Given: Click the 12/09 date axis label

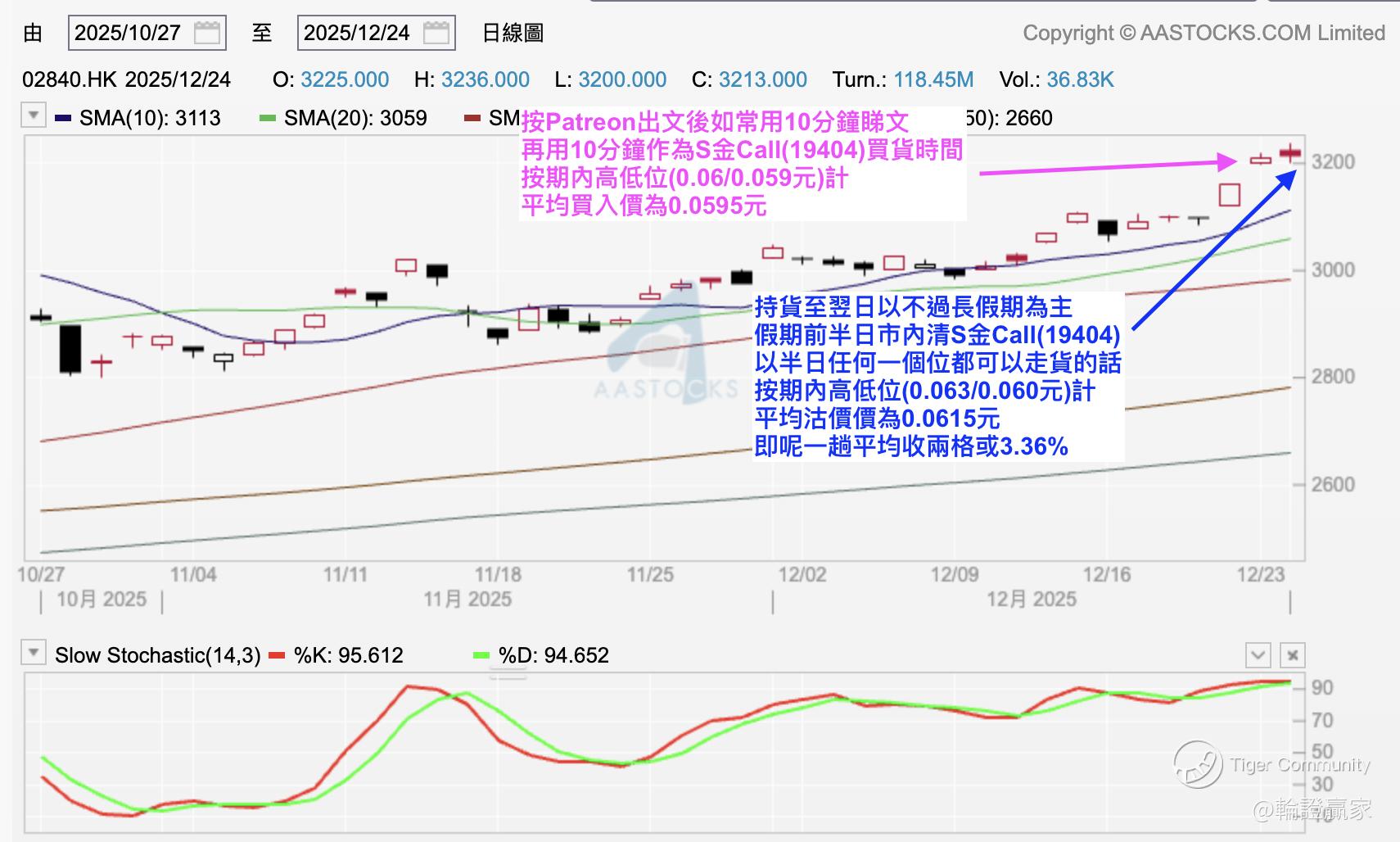Looking at the screenshot, I should click(x=955, y=574).
